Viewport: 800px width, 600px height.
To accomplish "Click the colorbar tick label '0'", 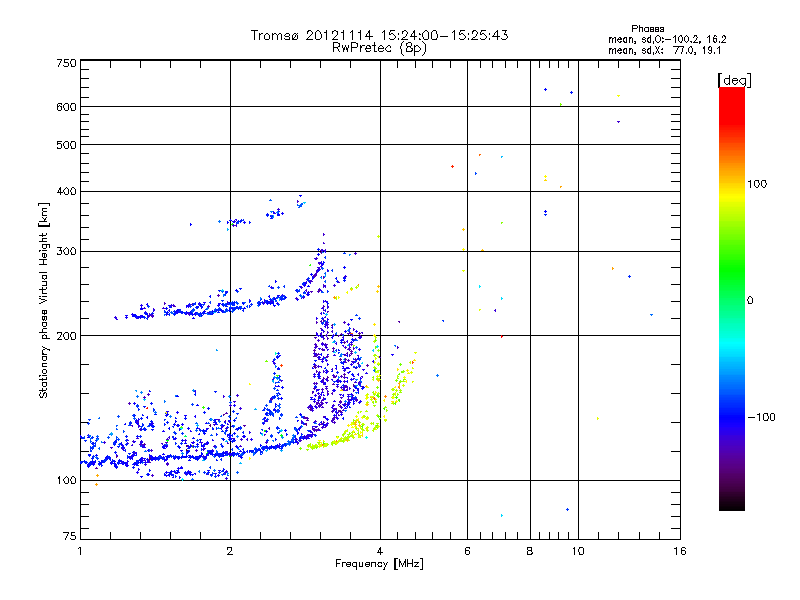I will click(x=750, y=301).
